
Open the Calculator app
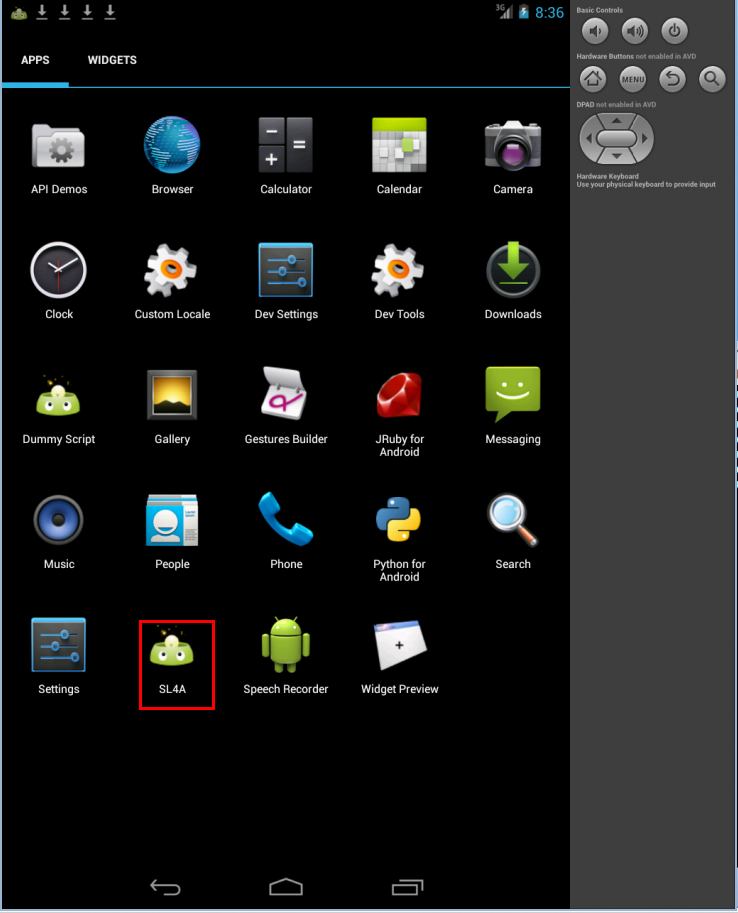[285, 157]
